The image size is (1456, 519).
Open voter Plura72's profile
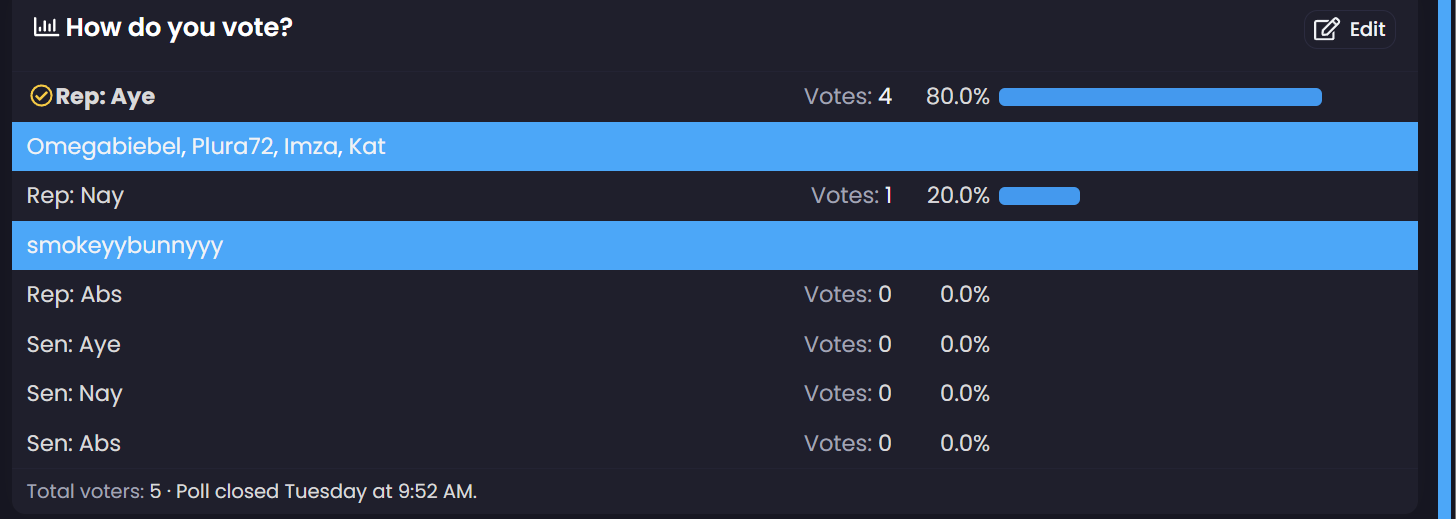click(240, 147)
